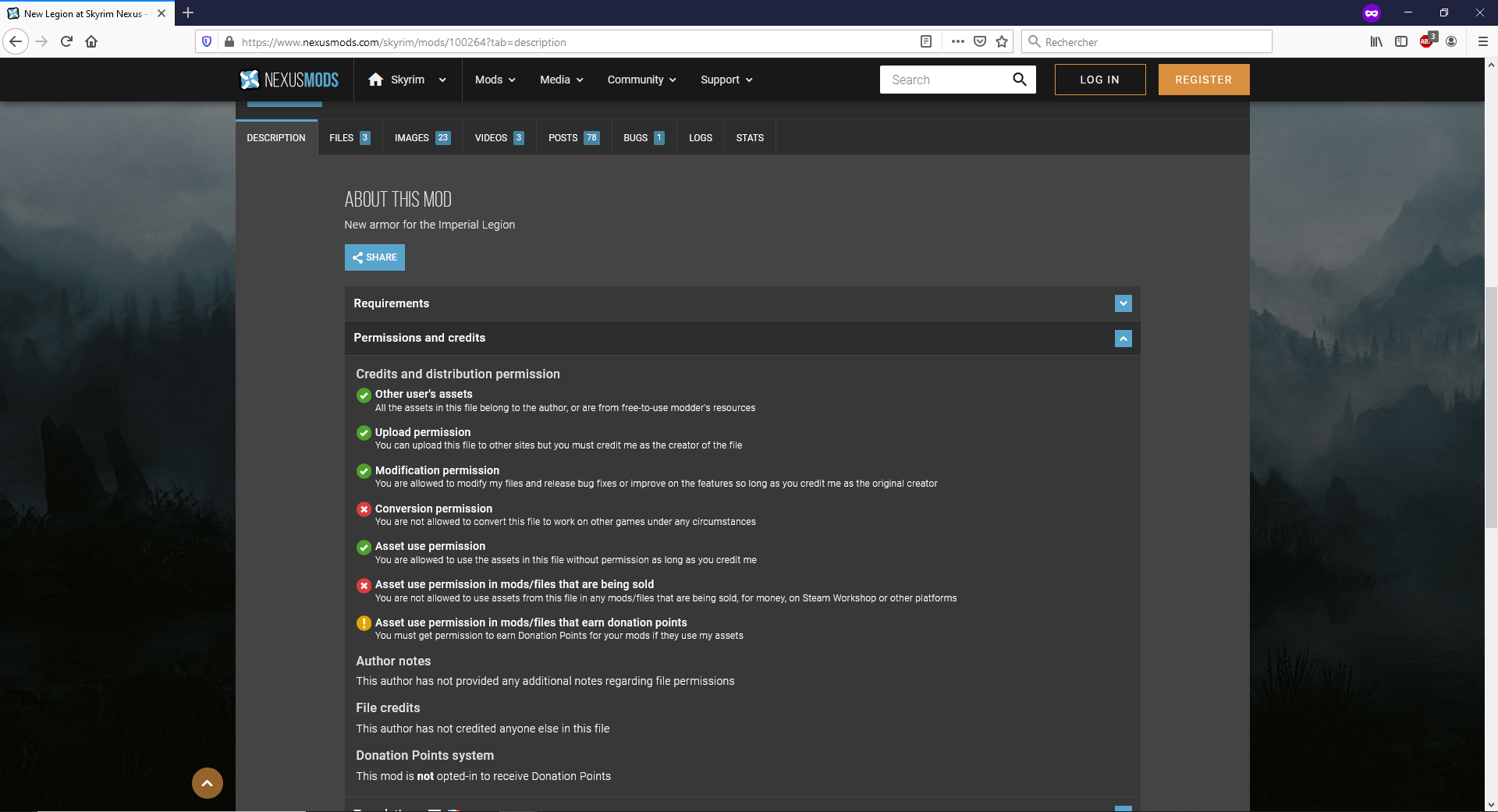Click 'Conversion permission' heading
The image size is (1498, 812).
[x=434, y=509]
